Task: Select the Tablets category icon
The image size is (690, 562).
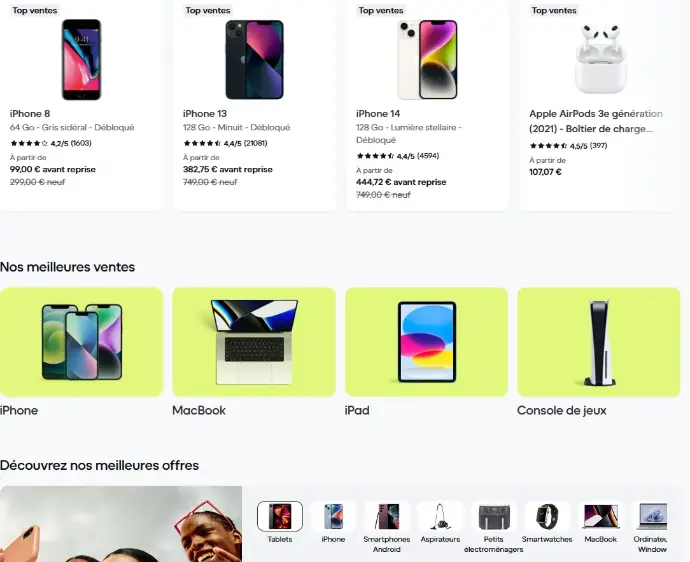Action: [x=280, y=516]
